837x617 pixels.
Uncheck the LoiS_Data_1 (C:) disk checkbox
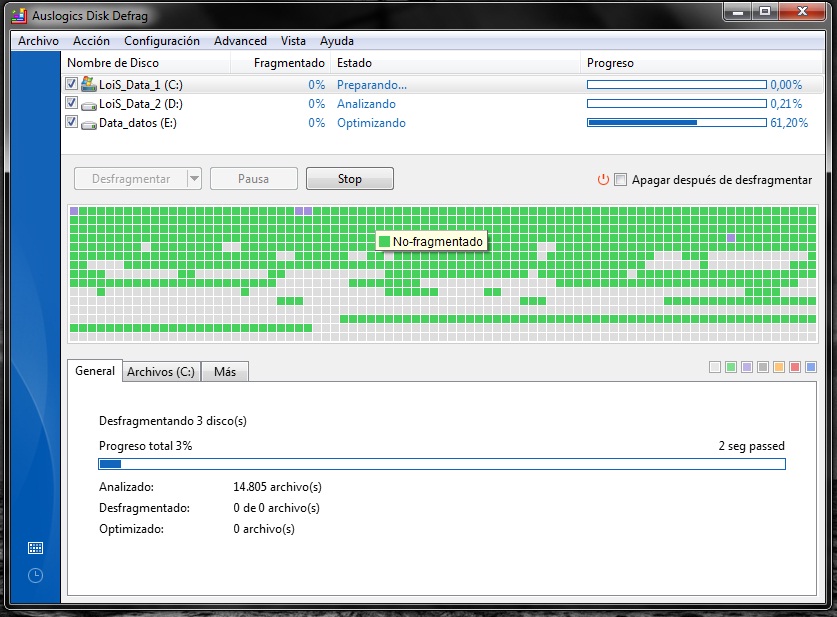click(x=72, y=84)
